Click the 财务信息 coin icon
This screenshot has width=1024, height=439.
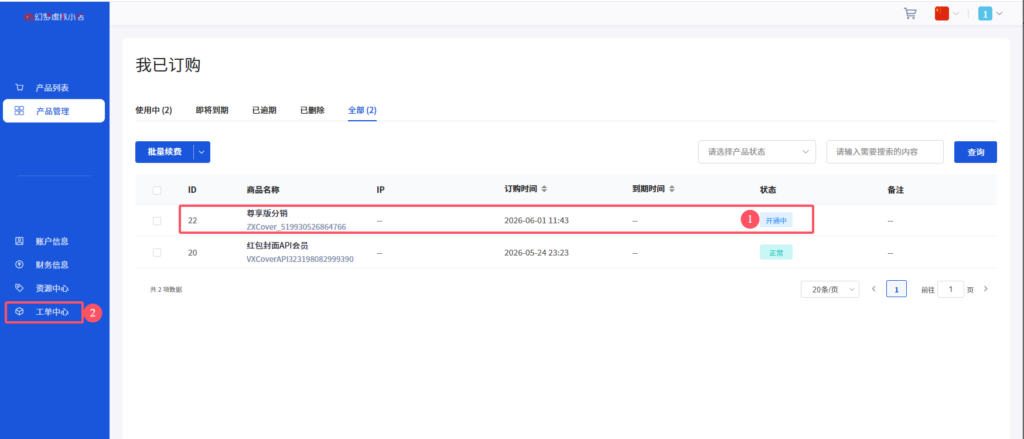19,265
